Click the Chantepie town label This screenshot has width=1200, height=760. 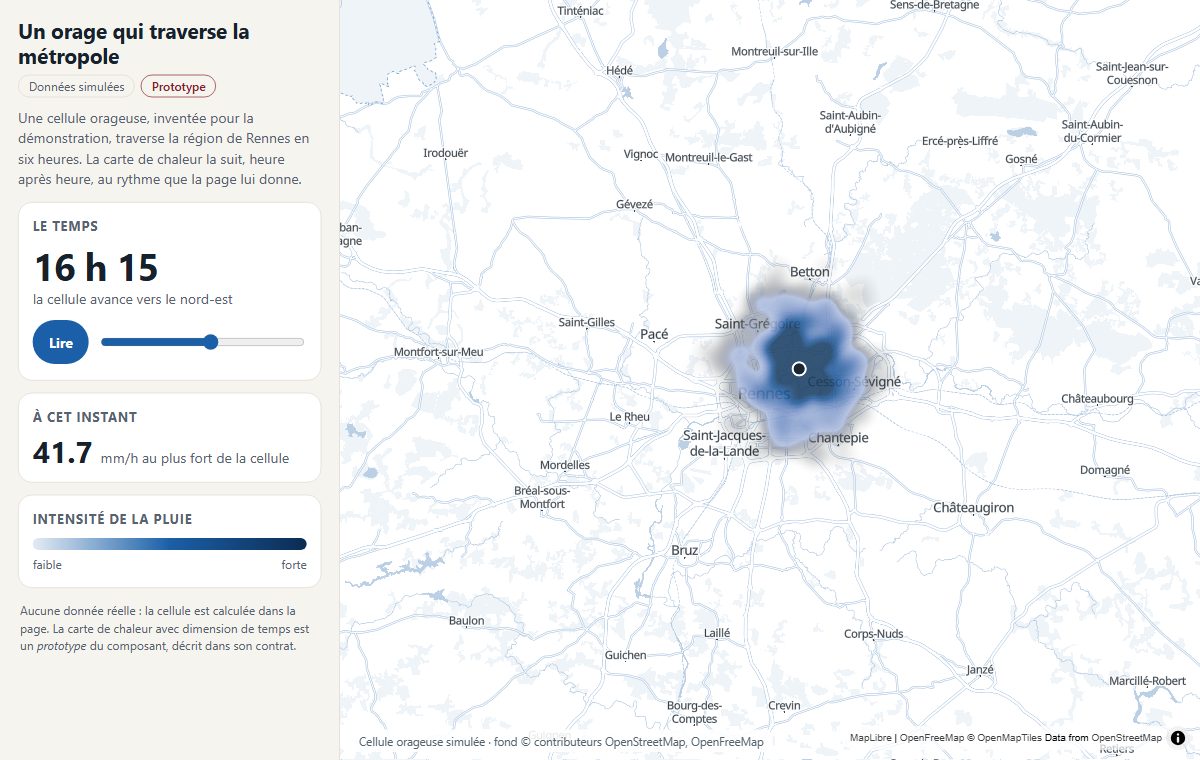(x=838, y=438)
